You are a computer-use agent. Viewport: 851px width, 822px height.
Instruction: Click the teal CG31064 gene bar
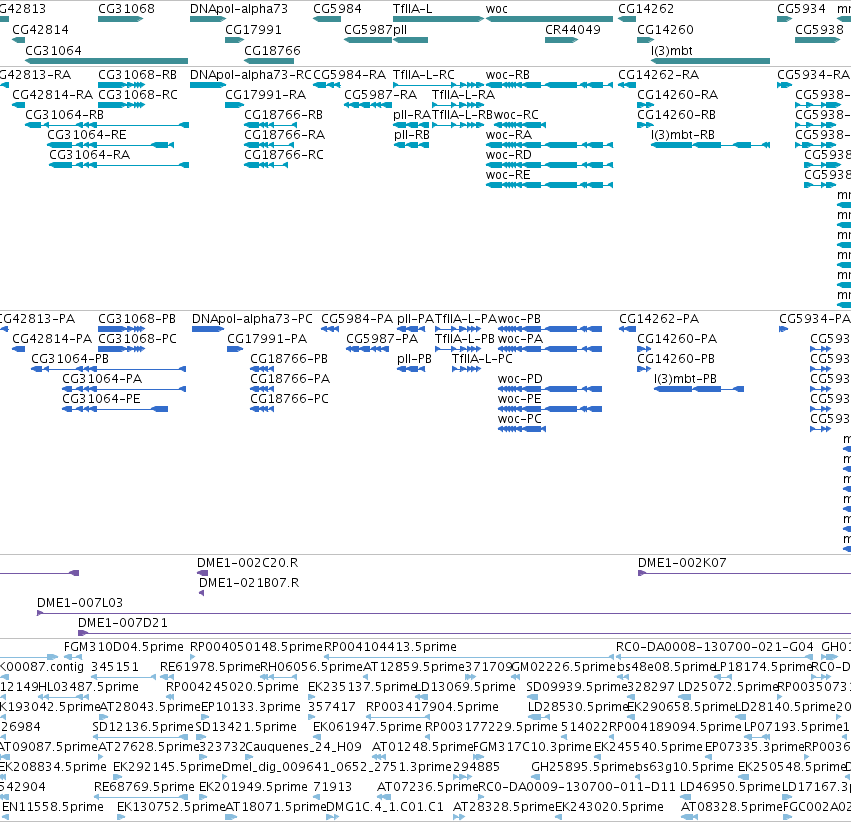(106, 61)
